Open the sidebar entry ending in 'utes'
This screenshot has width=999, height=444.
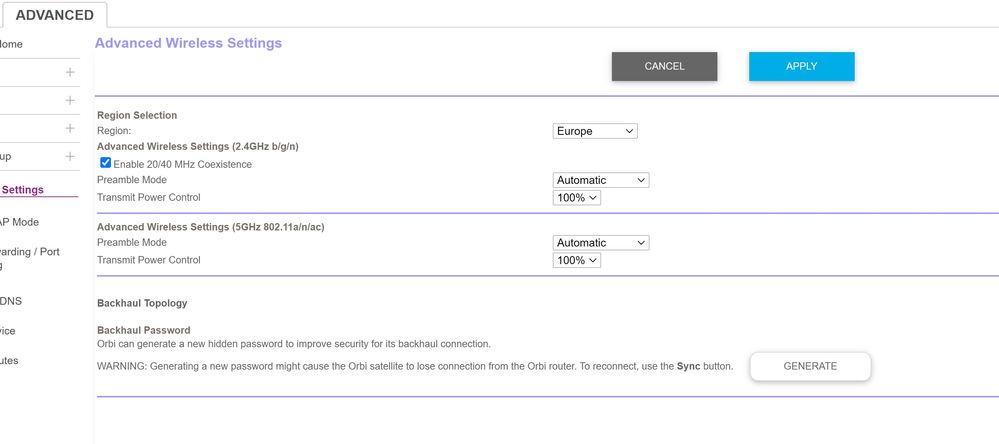(x=9, y=361)
